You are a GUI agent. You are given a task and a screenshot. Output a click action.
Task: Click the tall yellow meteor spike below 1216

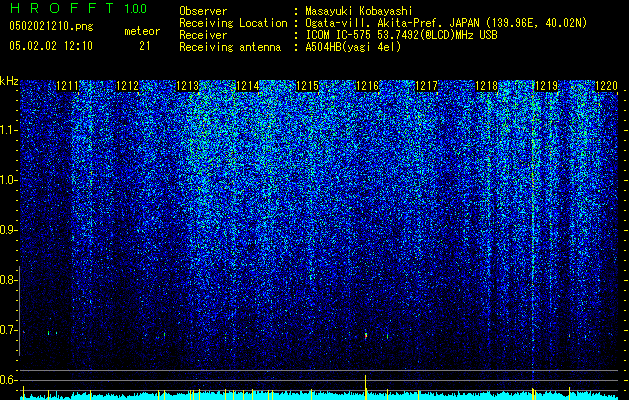pos(365,387)
